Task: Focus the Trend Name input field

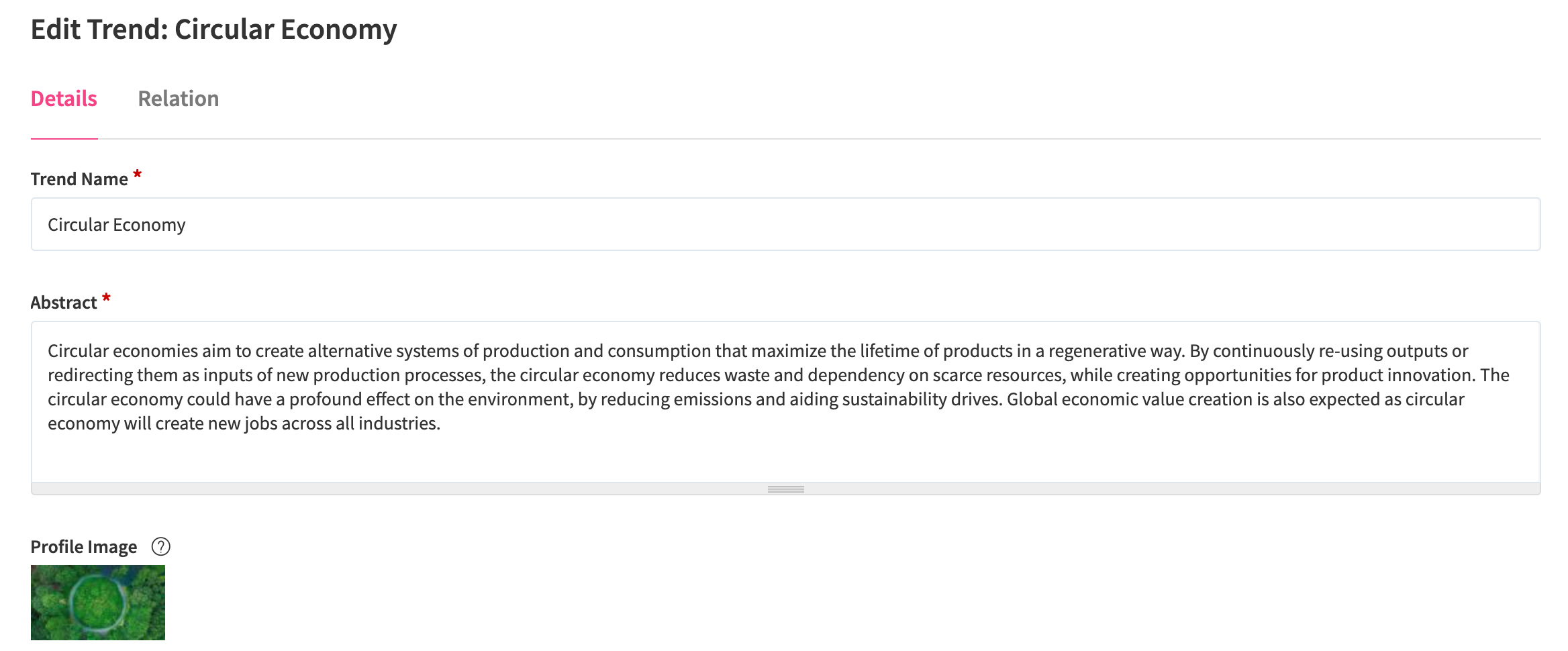Action: click(785, 224)
